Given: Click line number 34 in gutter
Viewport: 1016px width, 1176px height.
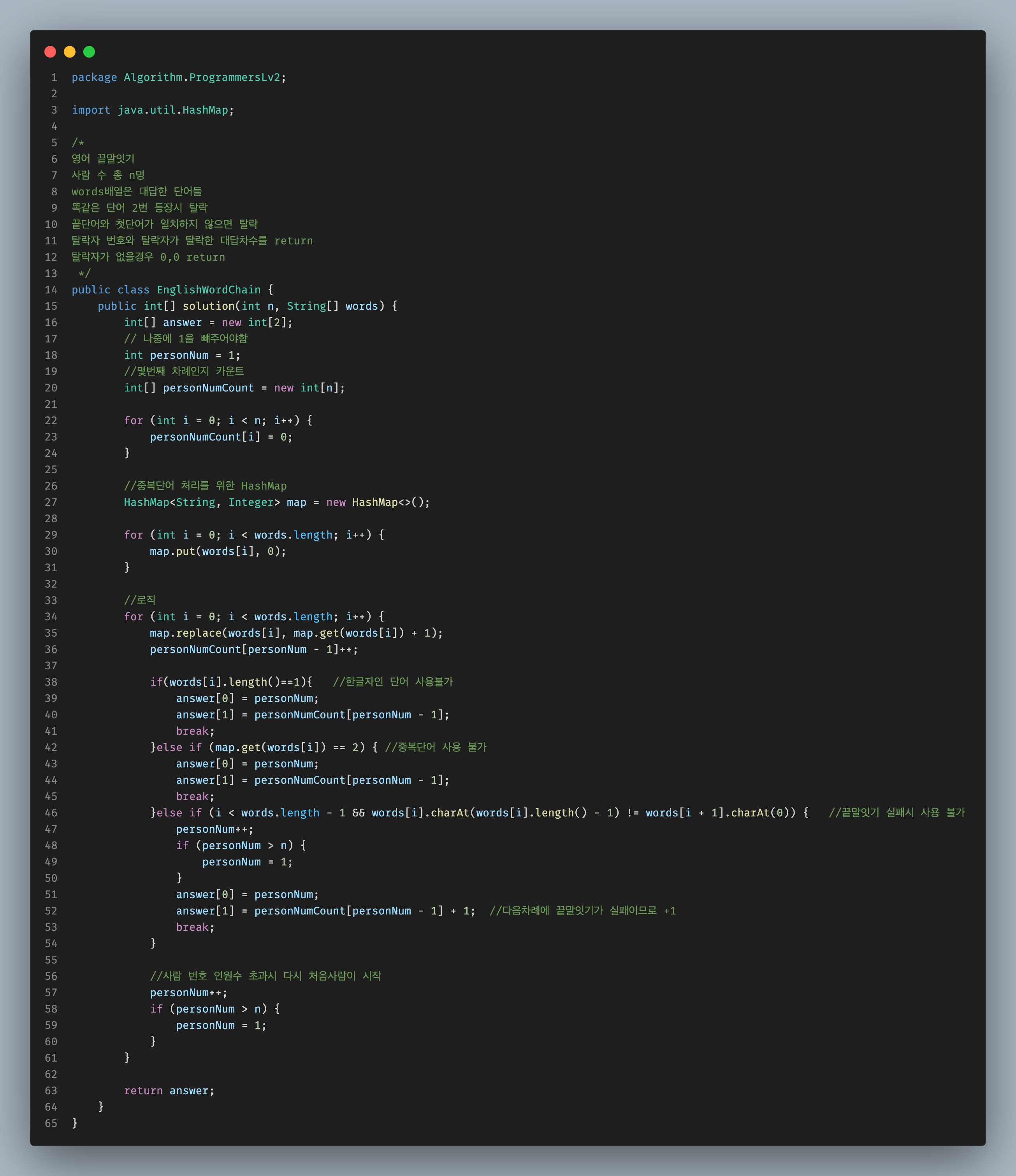Looking at the screenshot, I should pyautogui.click(x=51, y=616).
